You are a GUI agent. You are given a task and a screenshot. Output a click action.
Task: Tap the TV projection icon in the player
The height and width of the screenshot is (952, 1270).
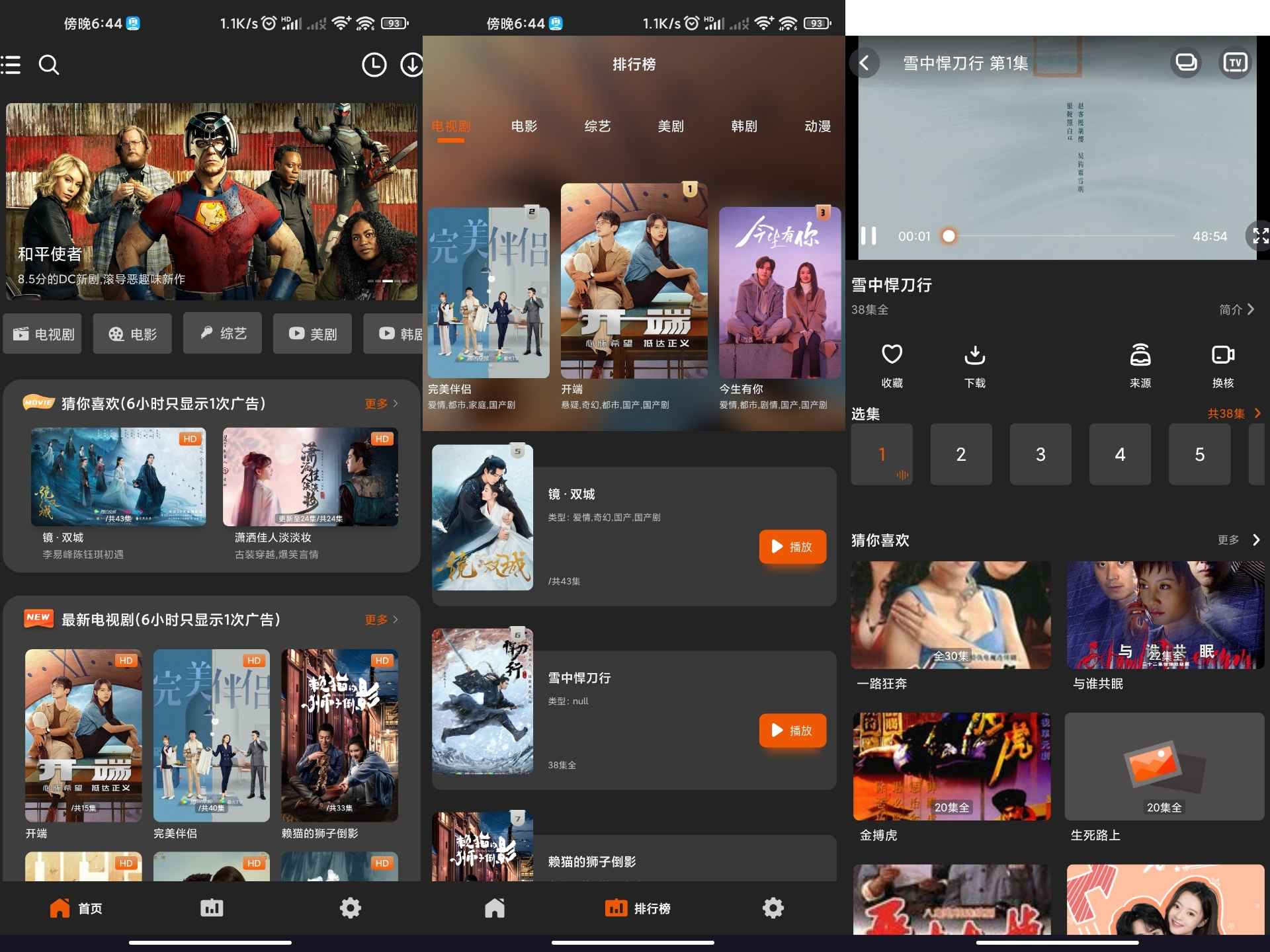pos(1236,63)
